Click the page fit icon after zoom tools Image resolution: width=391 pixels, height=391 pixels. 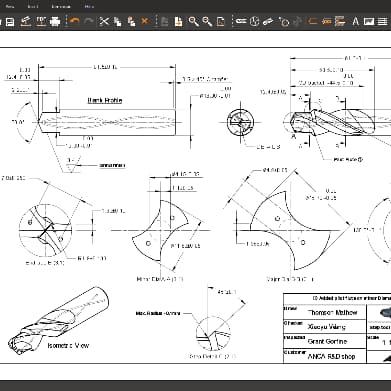click(221, 21)
